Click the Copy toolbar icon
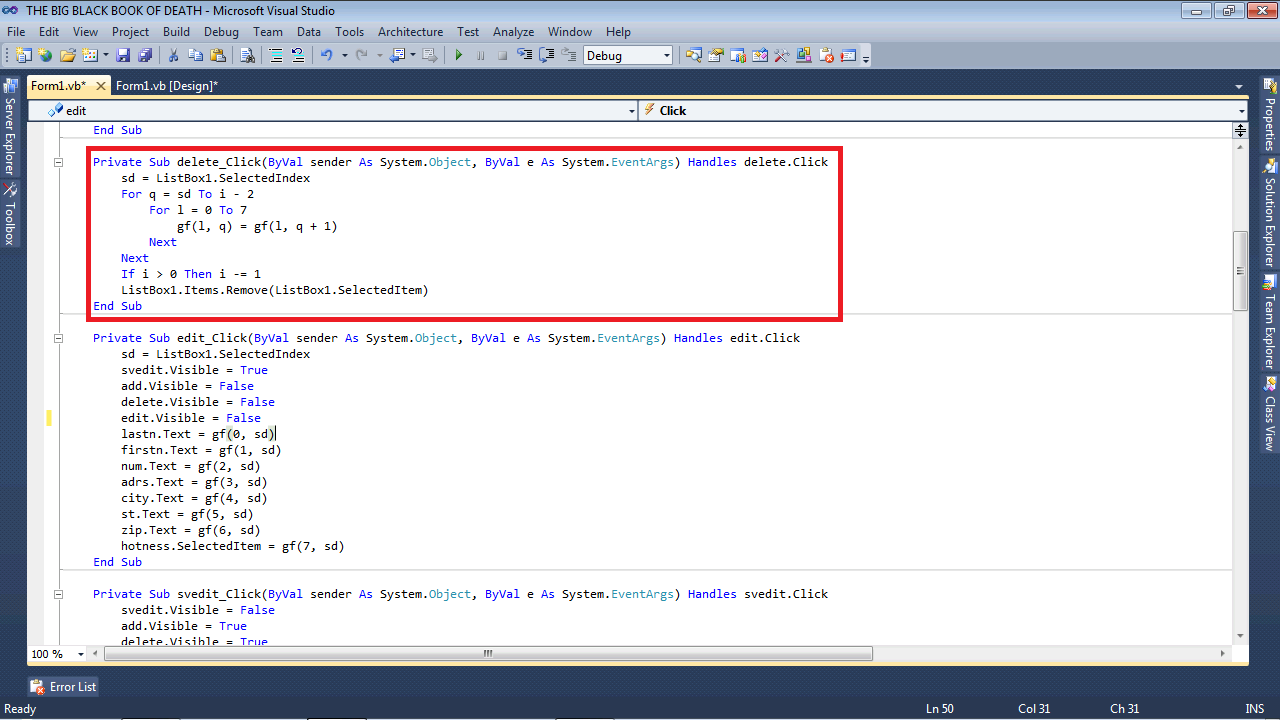1280x720 pixels. tap(195, 55)
